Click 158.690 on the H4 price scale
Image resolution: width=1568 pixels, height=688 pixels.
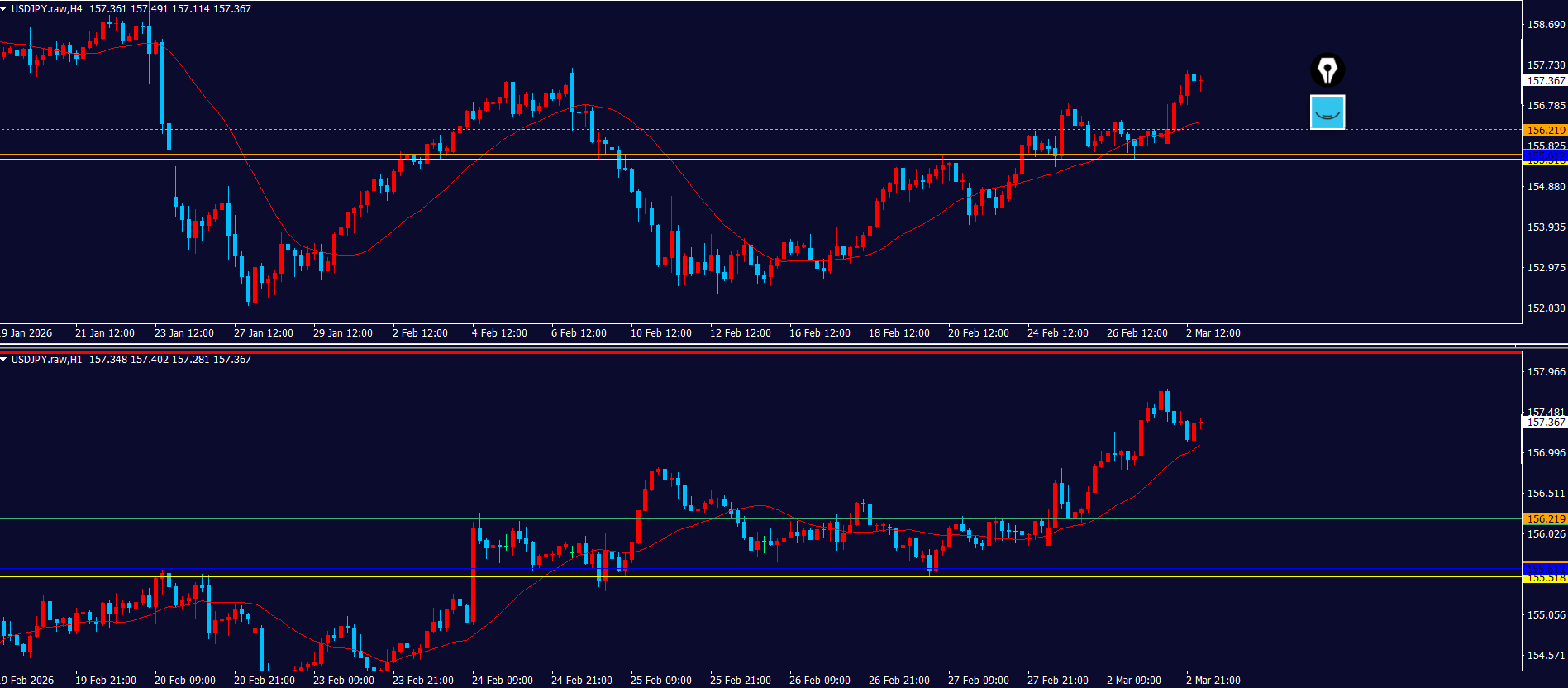click(1545, 25)
